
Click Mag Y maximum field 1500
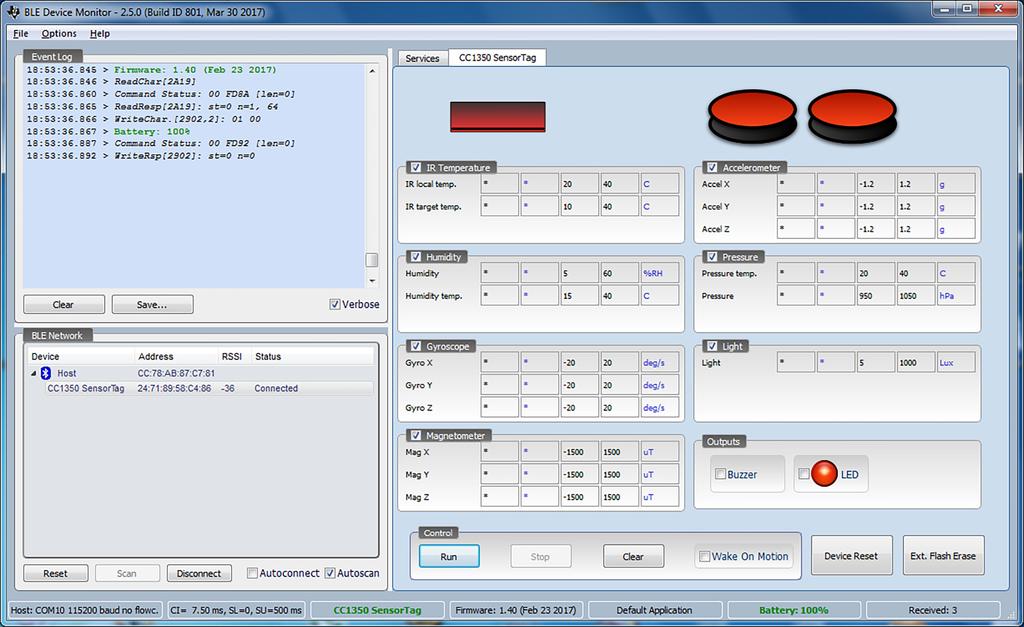click(619, 474)
